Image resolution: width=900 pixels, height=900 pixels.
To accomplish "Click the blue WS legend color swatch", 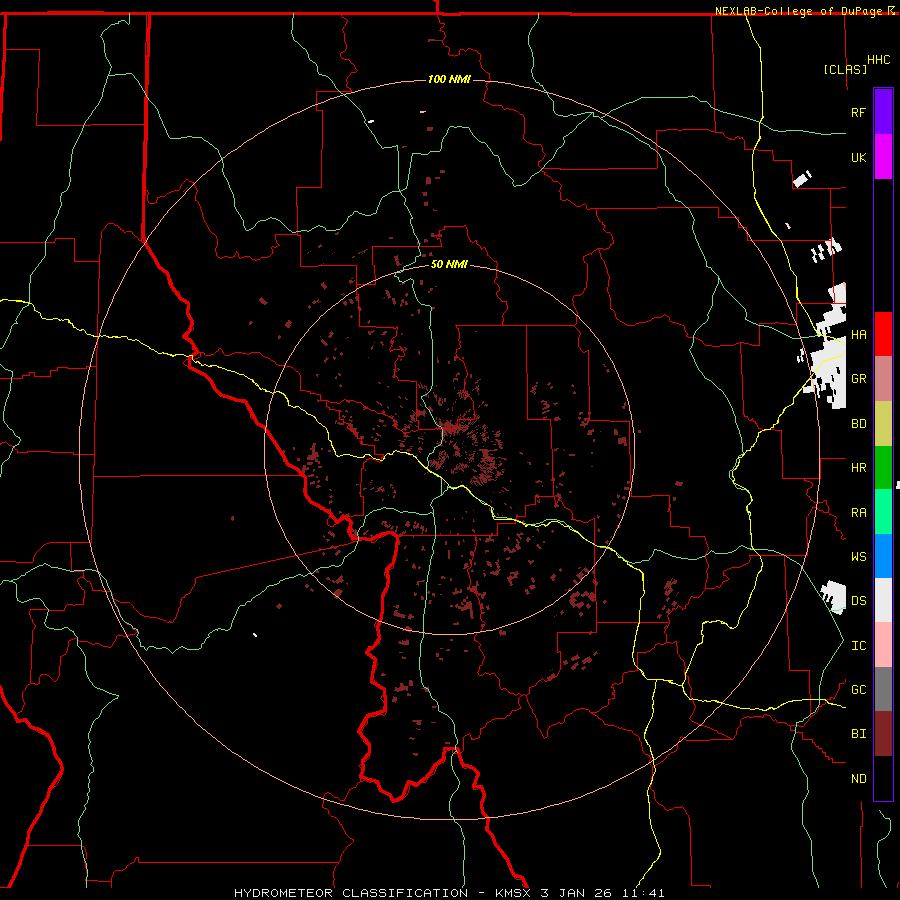I will click(x=883, y=556).
